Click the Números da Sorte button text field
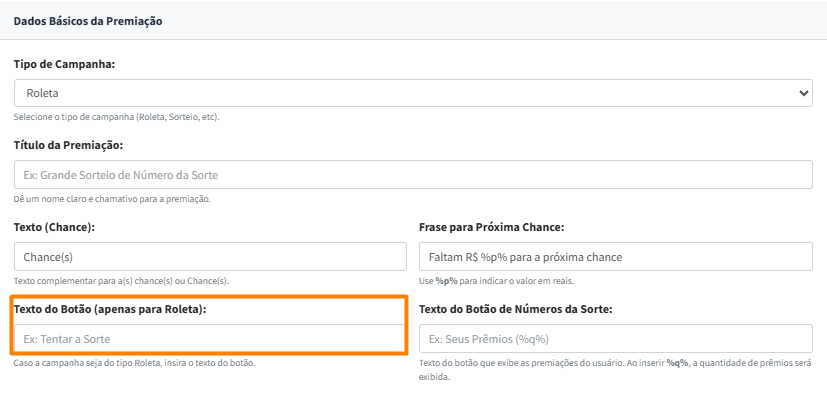 coord(615,338)
